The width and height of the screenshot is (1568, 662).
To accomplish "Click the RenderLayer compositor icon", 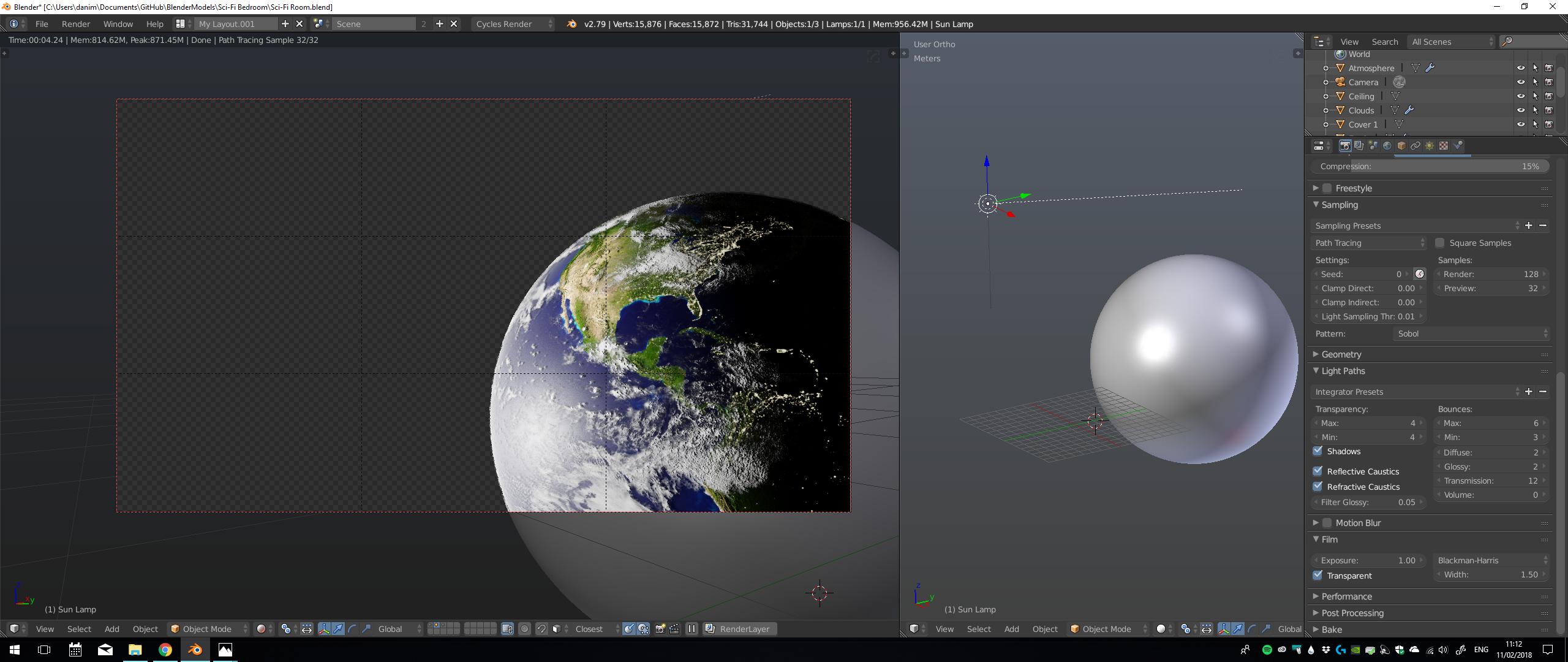I will 710,628.
